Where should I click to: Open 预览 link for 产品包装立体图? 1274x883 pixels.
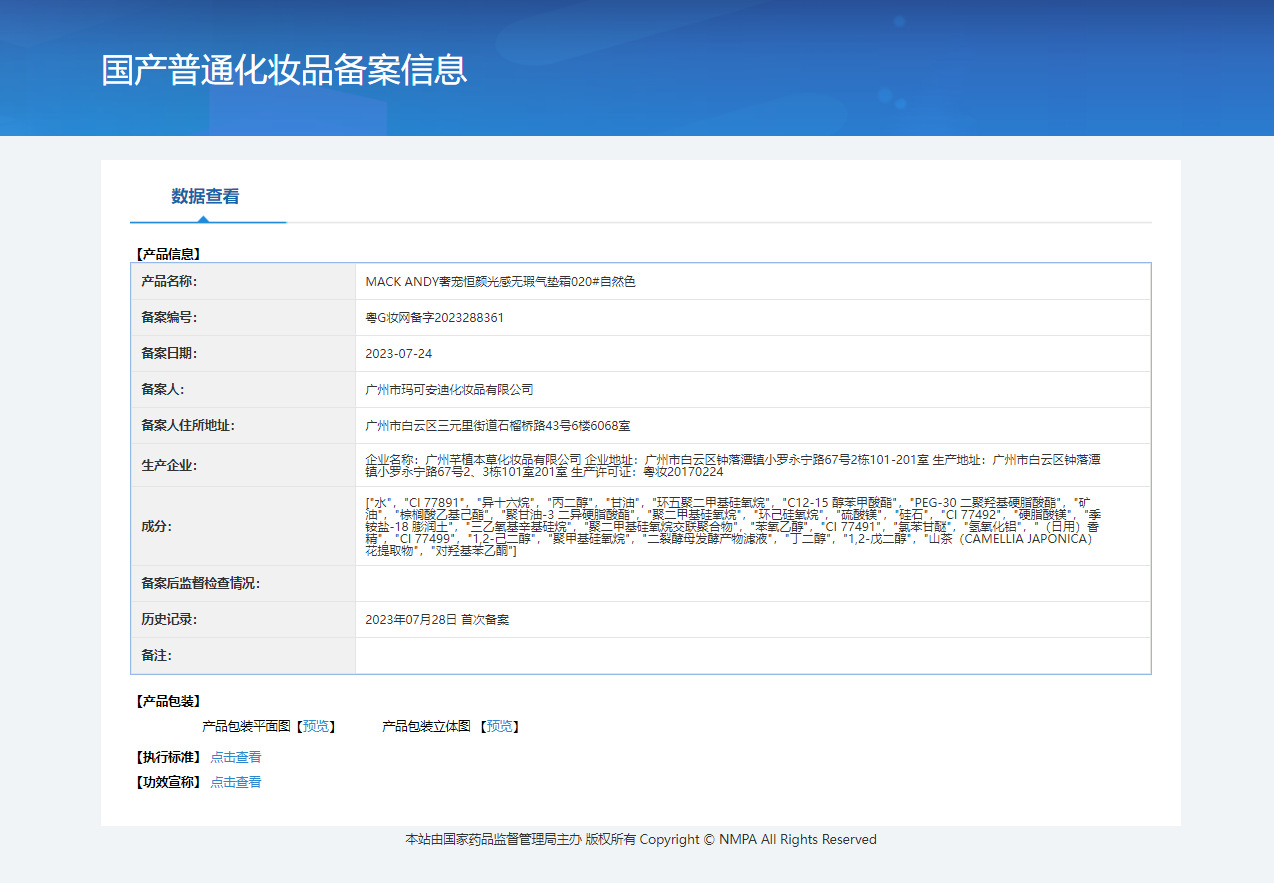point(500,727)
